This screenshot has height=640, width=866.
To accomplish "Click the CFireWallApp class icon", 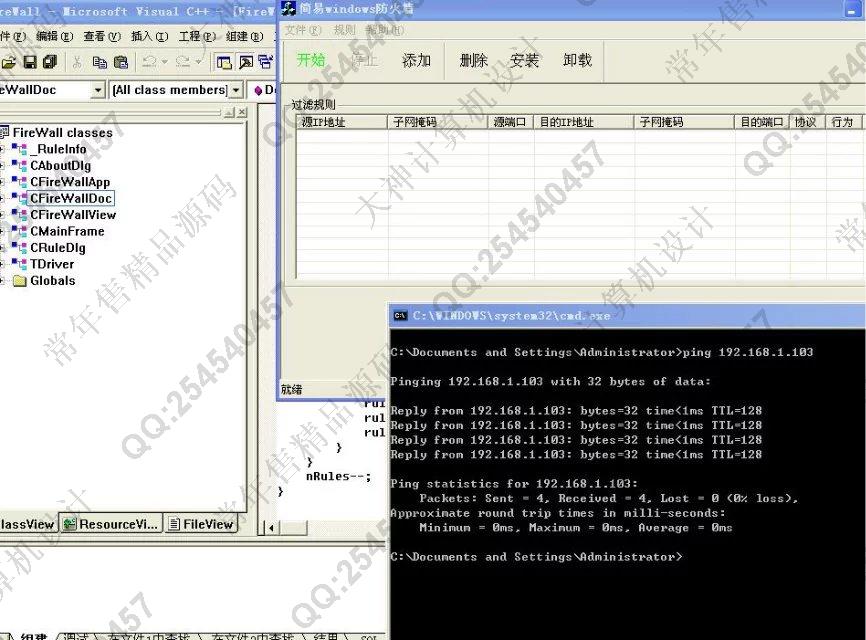I will coord(19,181).
